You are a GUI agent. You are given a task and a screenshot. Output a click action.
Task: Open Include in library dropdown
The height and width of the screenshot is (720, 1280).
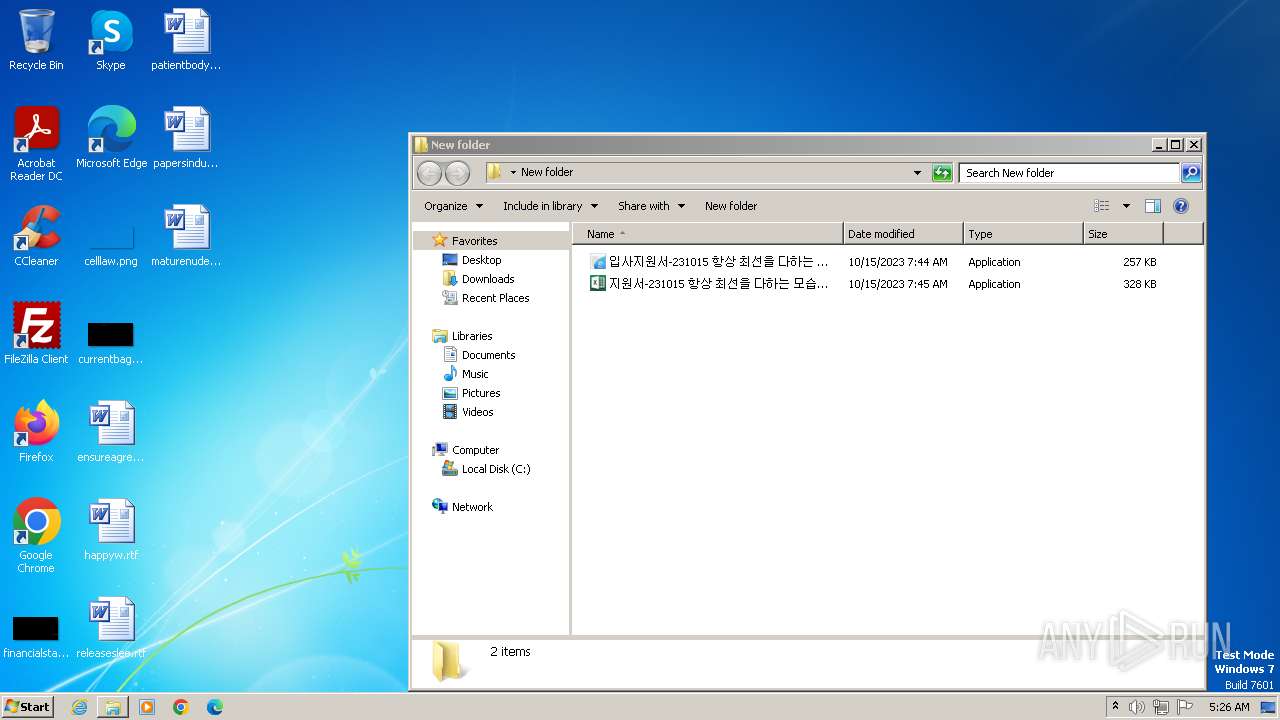tap(550, 206)
